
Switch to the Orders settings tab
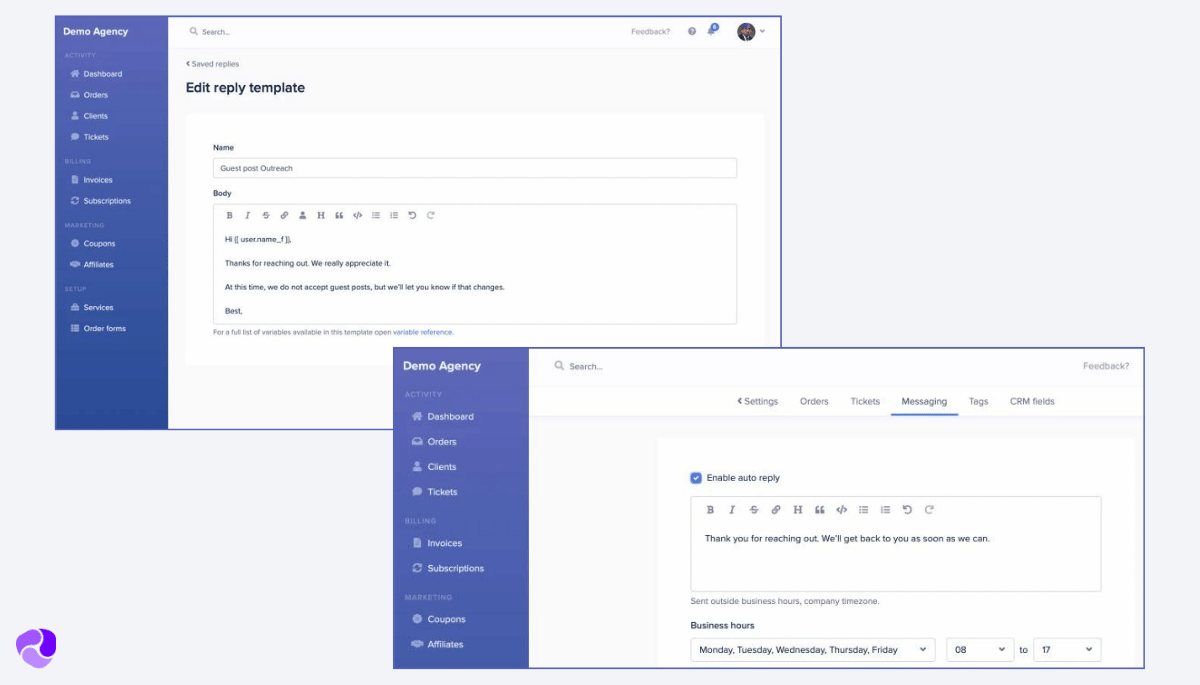tap(814, 402)
